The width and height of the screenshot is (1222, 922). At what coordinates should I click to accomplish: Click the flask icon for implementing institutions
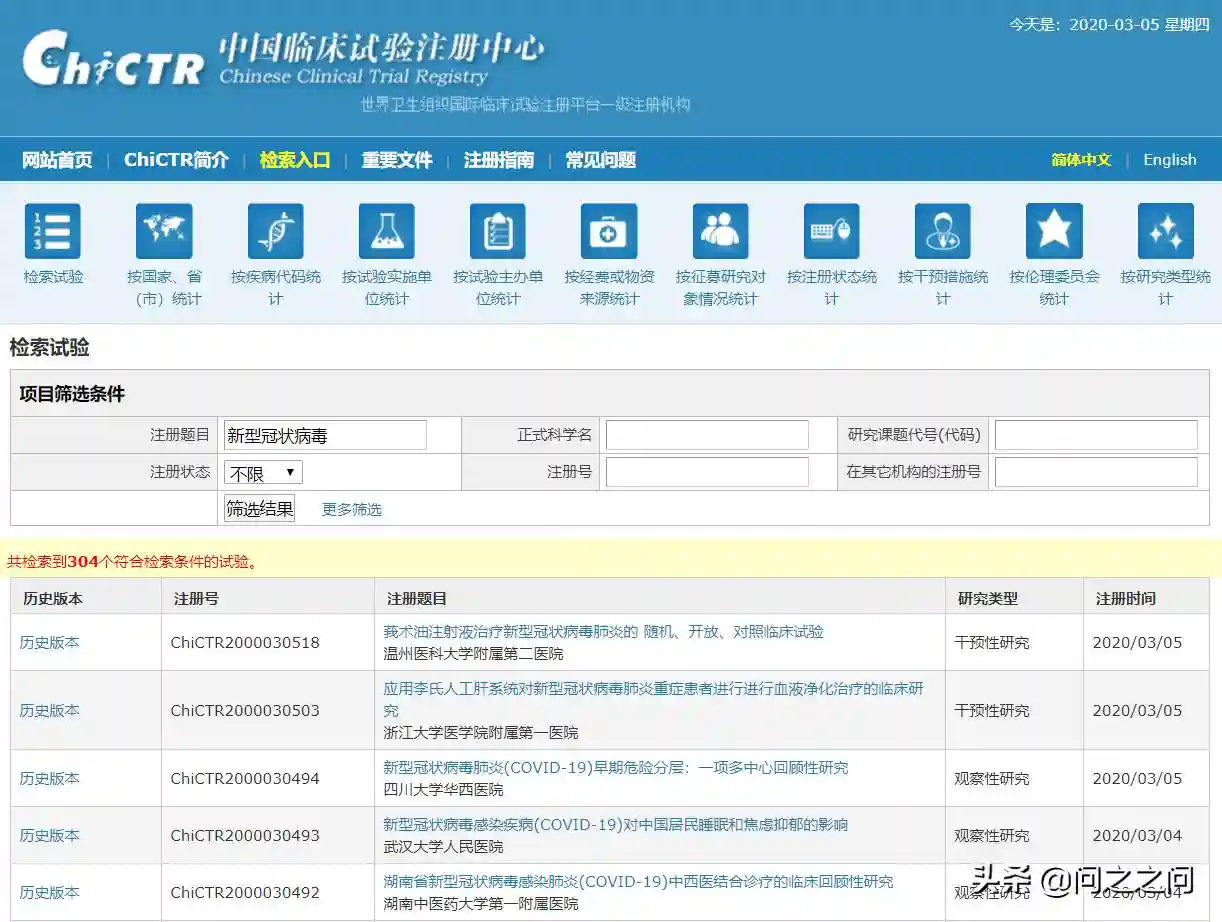(x=387, y=232)
